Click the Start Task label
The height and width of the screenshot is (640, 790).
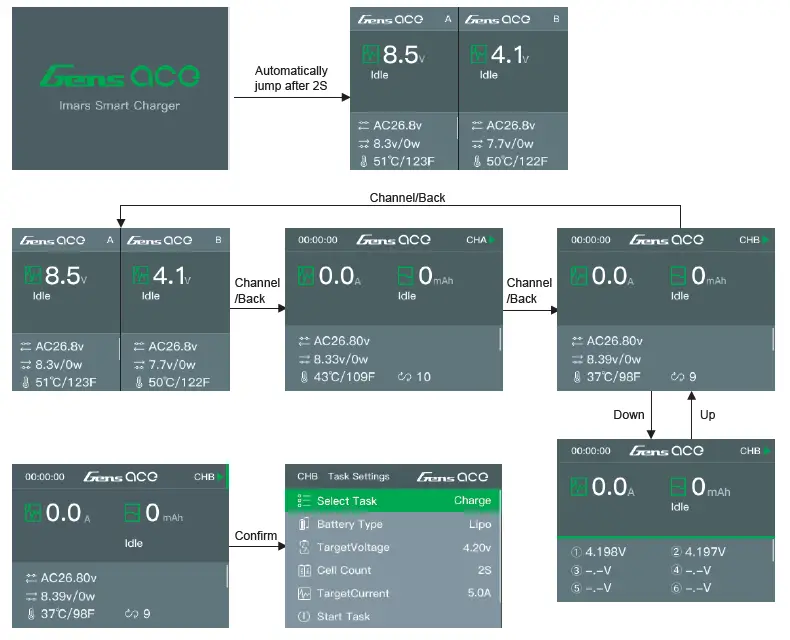(343, 616)
